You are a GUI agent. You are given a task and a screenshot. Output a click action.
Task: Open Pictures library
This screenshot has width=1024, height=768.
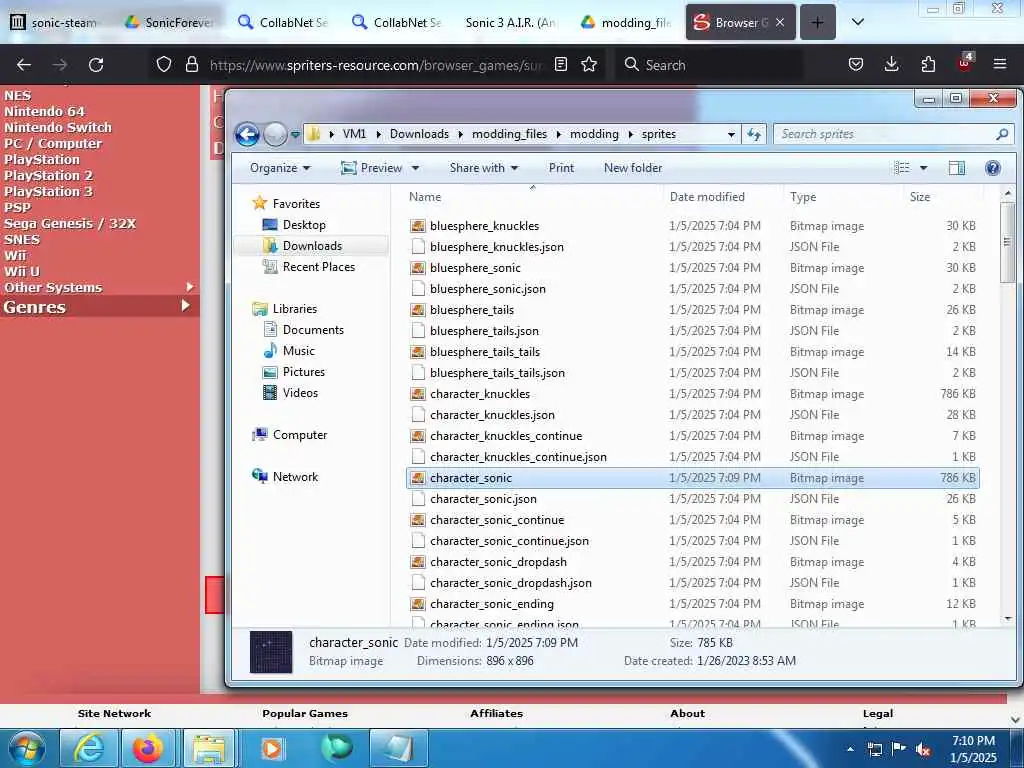pos(304,372)
